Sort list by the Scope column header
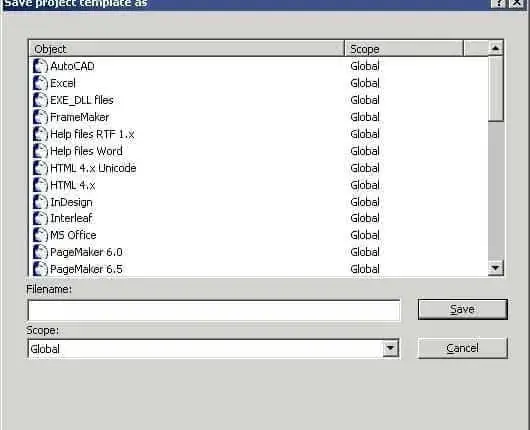This screenshot has width=530, height=430. pos(404,49)
